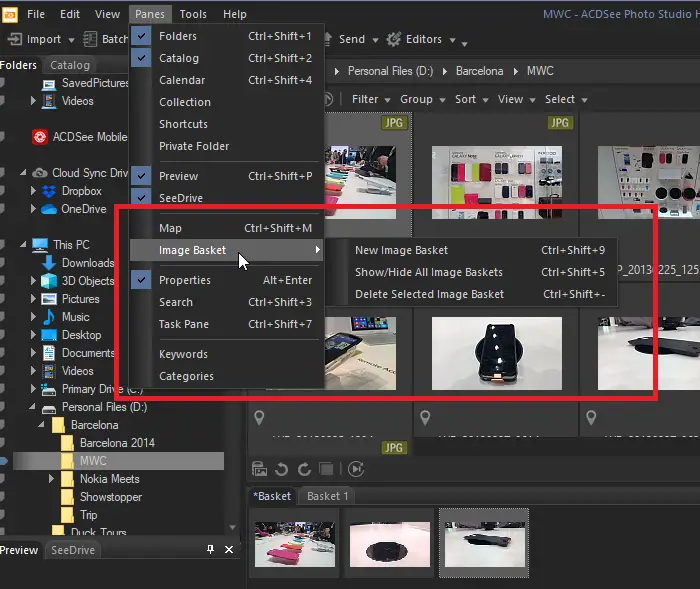Screen dimensions: 700x589
Task: Switch to the Catalog tab
Action: (x=70, y=65)
